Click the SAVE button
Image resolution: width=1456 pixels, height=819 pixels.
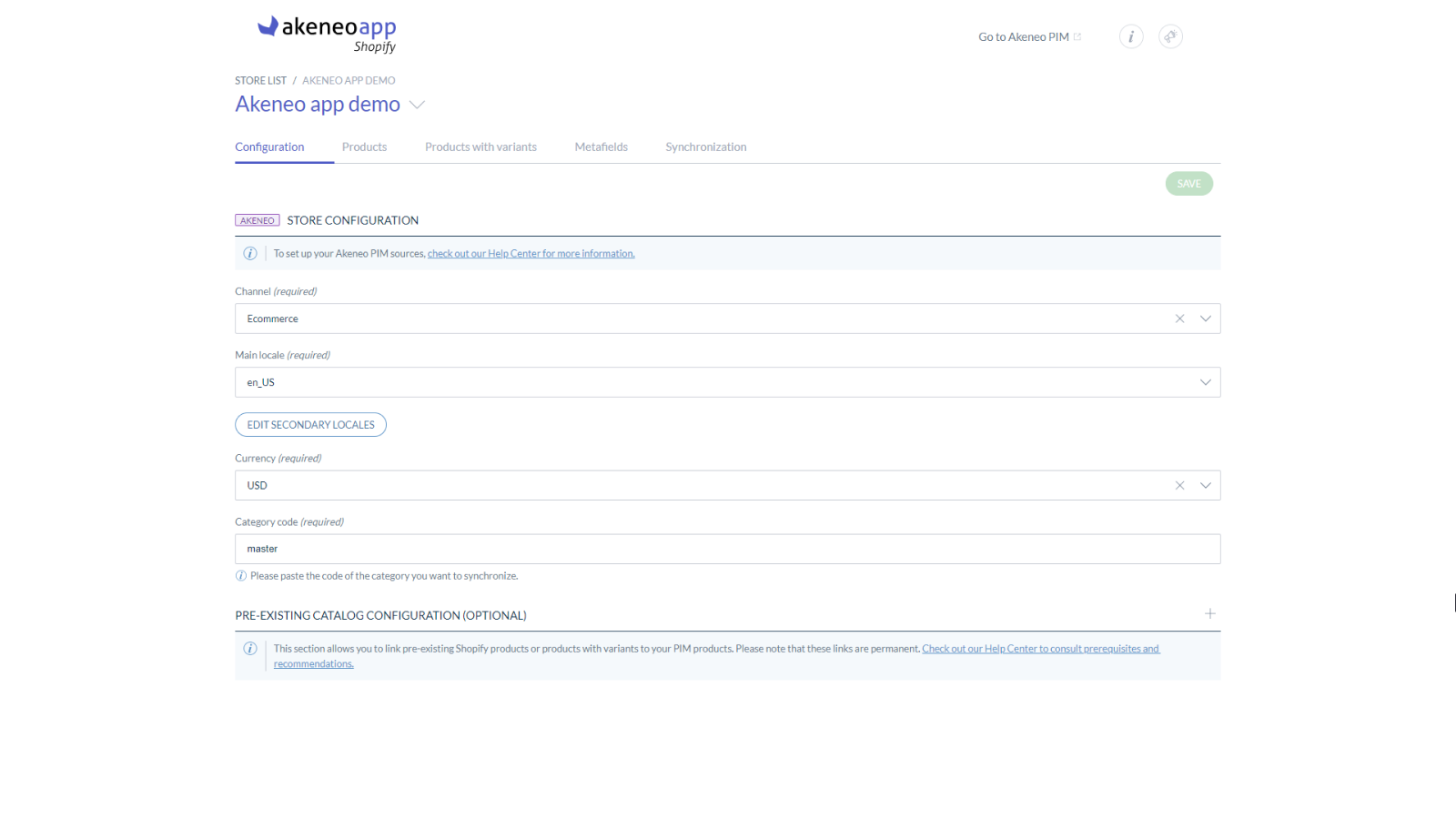point(1188,184)
